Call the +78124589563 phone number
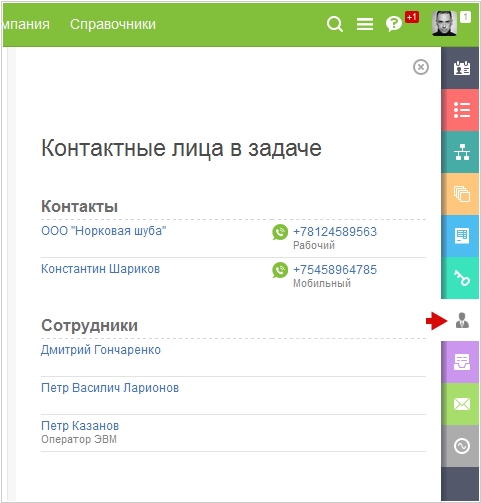Image resolution: width=481 pixels, height=503 pixels. coord(335,232)
